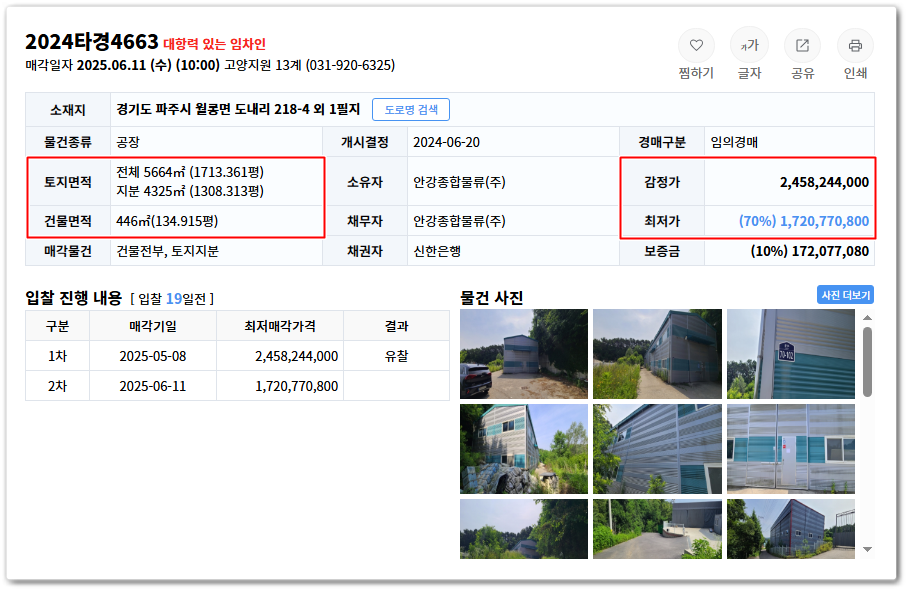909x592 pixels.
Task: Click the 사진 더보기 button
Action: (845, 295)
